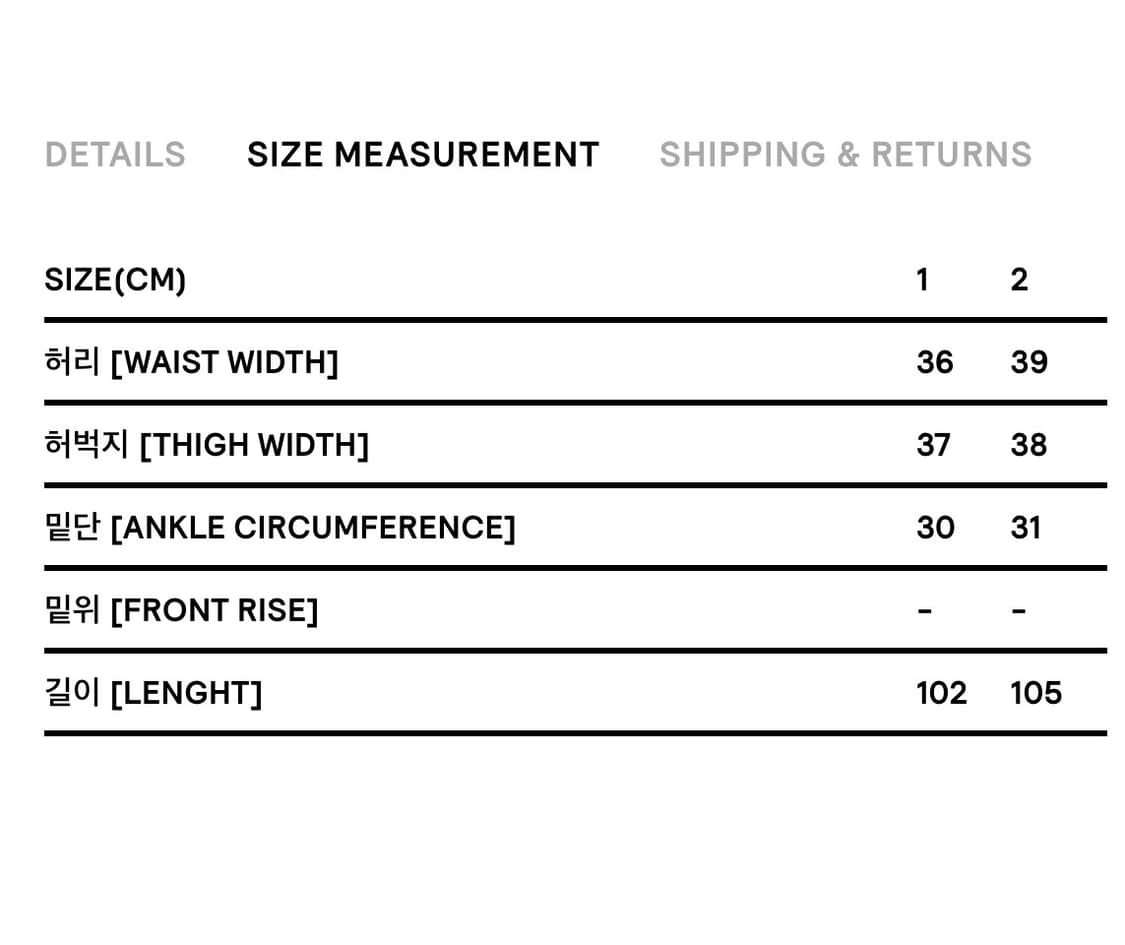Select length value 105
Screen dimensions: 1125x945
coord(1036,693)
